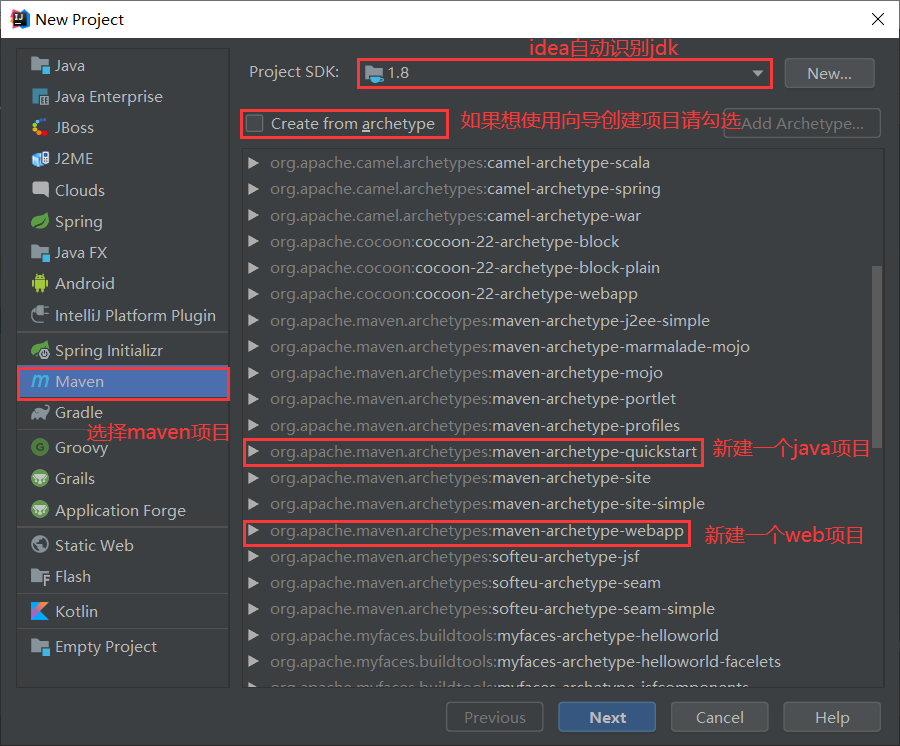Click the JDK folder icon in SDK field
Screen dimensions: 900x746
pyautogui.click(x=374, y=73)
